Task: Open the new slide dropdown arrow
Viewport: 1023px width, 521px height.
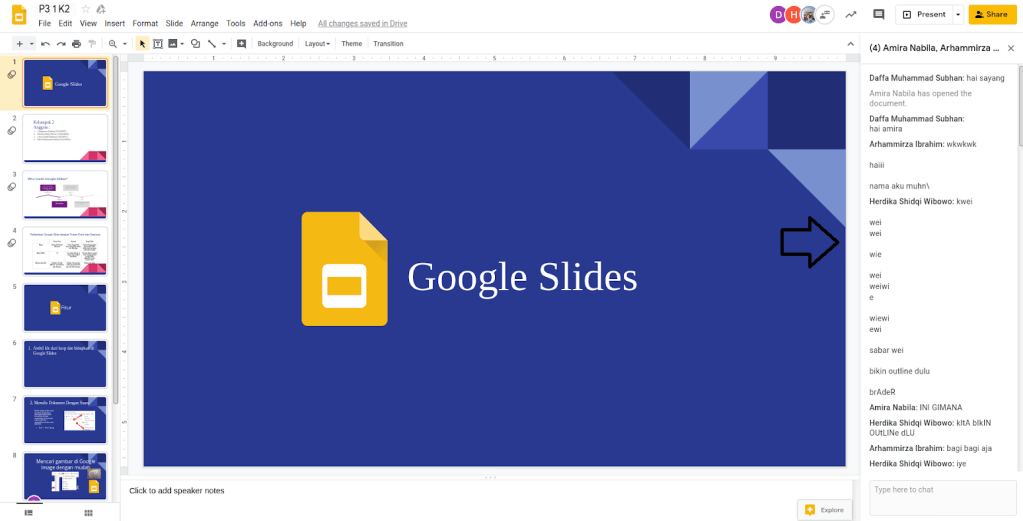Action: pyautogui.click(x=32, y=44)
